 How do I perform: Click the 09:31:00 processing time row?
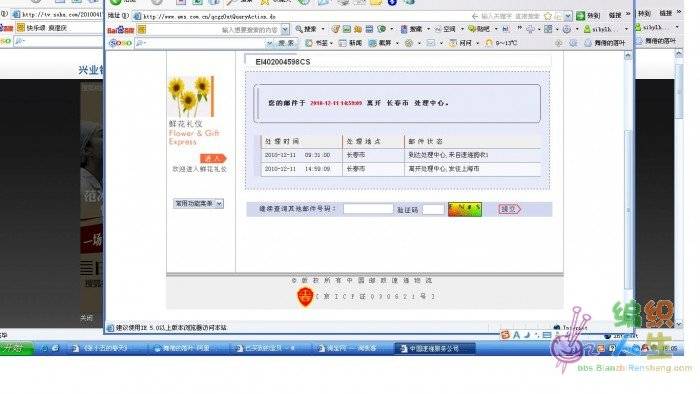(x=400, y=155)
